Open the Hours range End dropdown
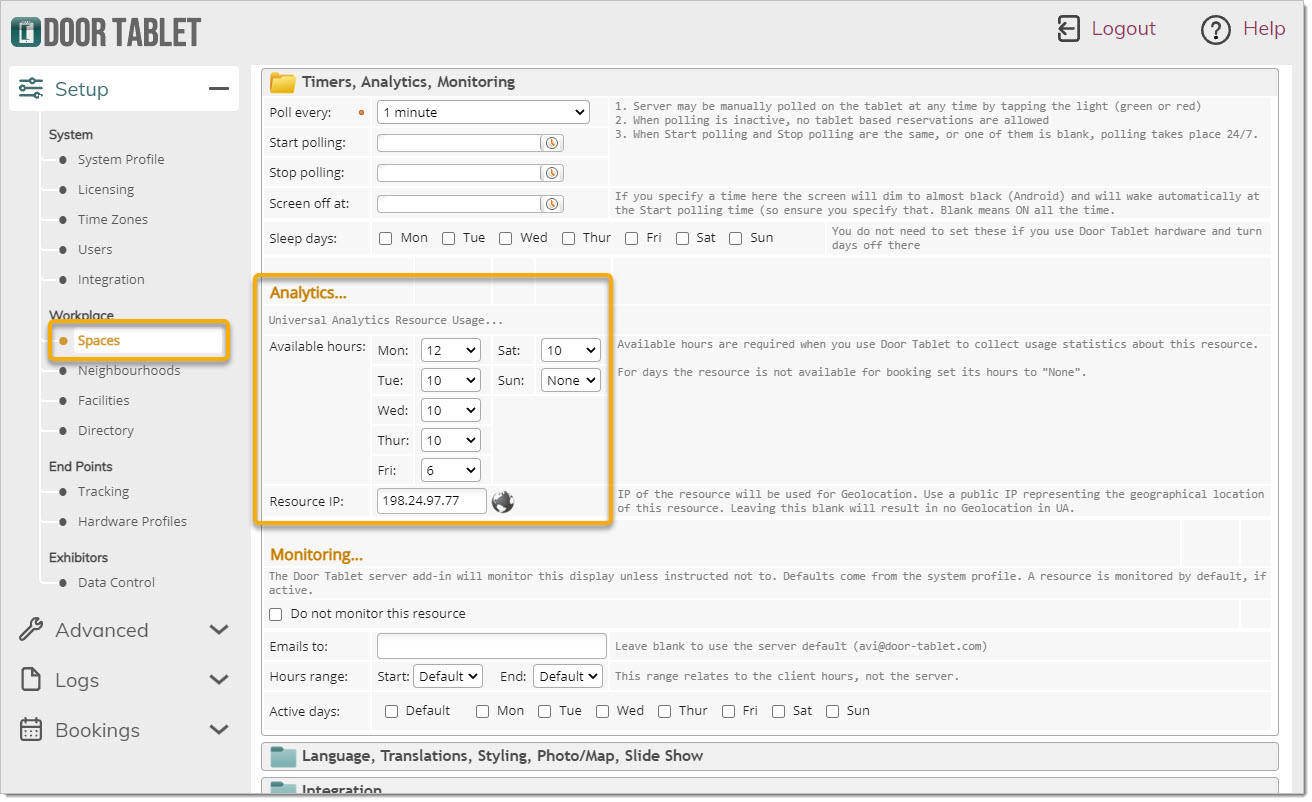Viewport: 1312px width, 802px height. click(568, 677)
